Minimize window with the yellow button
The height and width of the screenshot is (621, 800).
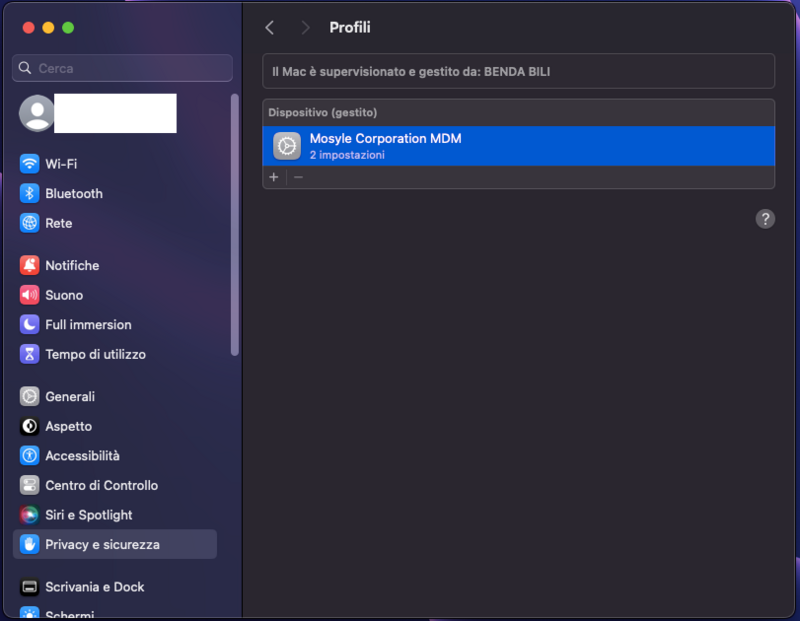point(48,28)
